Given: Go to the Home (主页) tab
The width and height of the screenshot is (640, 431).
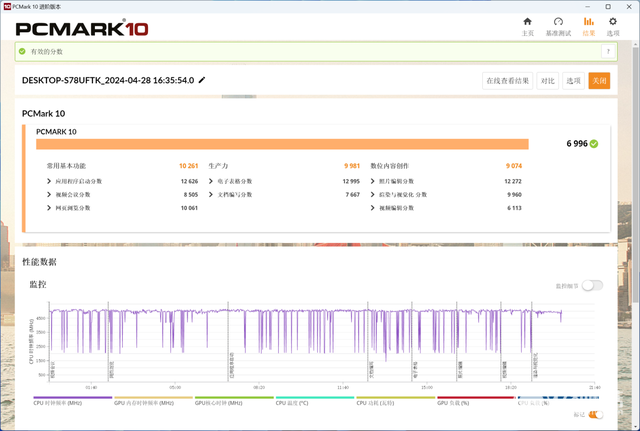Looking at the screenshot, I should click(x=527, y=27).
